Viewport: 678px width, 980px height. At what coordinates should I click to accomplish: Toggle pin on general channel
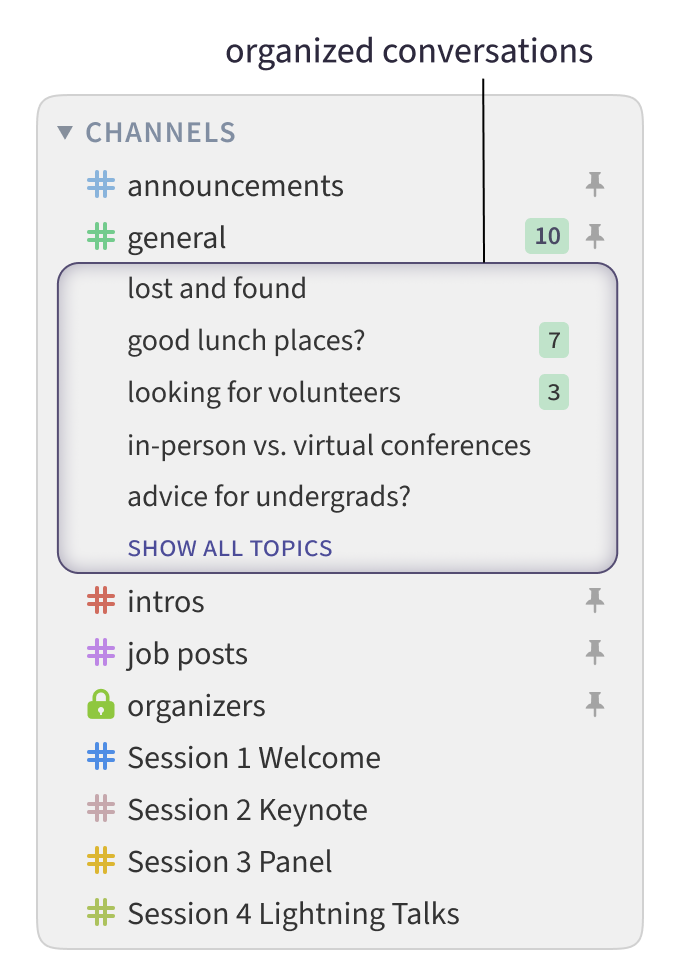(x=595, y=236)
